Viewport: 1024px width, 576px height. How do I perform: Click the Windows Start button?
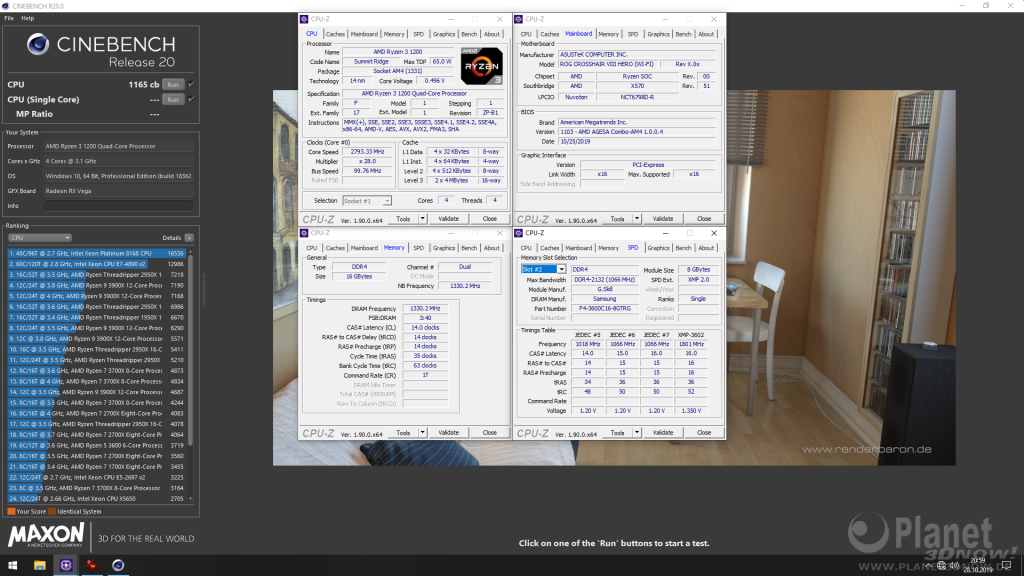click(x=10, y=565)
